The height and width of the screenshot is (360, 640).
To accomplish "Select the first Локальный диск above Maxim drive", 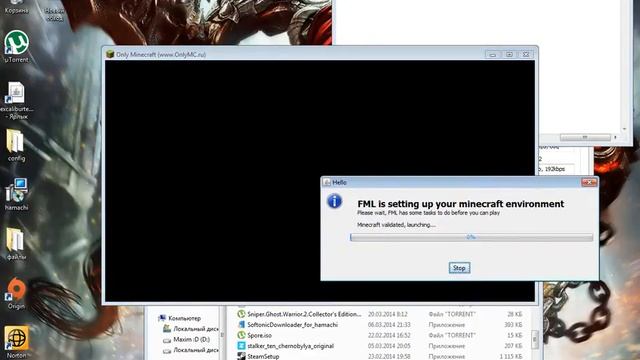I will (196, 329).
